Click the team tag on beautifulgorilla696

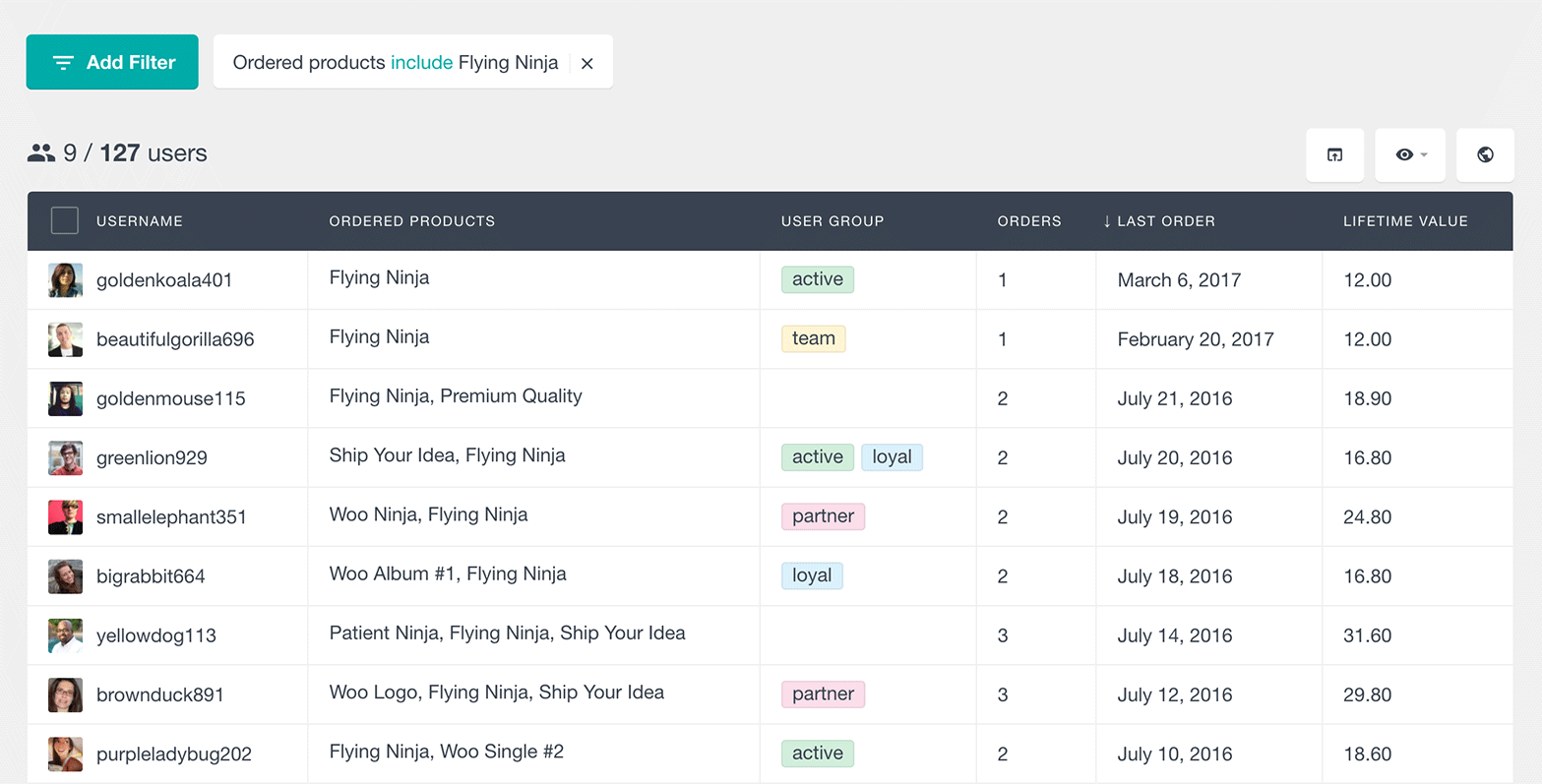pos(814,338)
